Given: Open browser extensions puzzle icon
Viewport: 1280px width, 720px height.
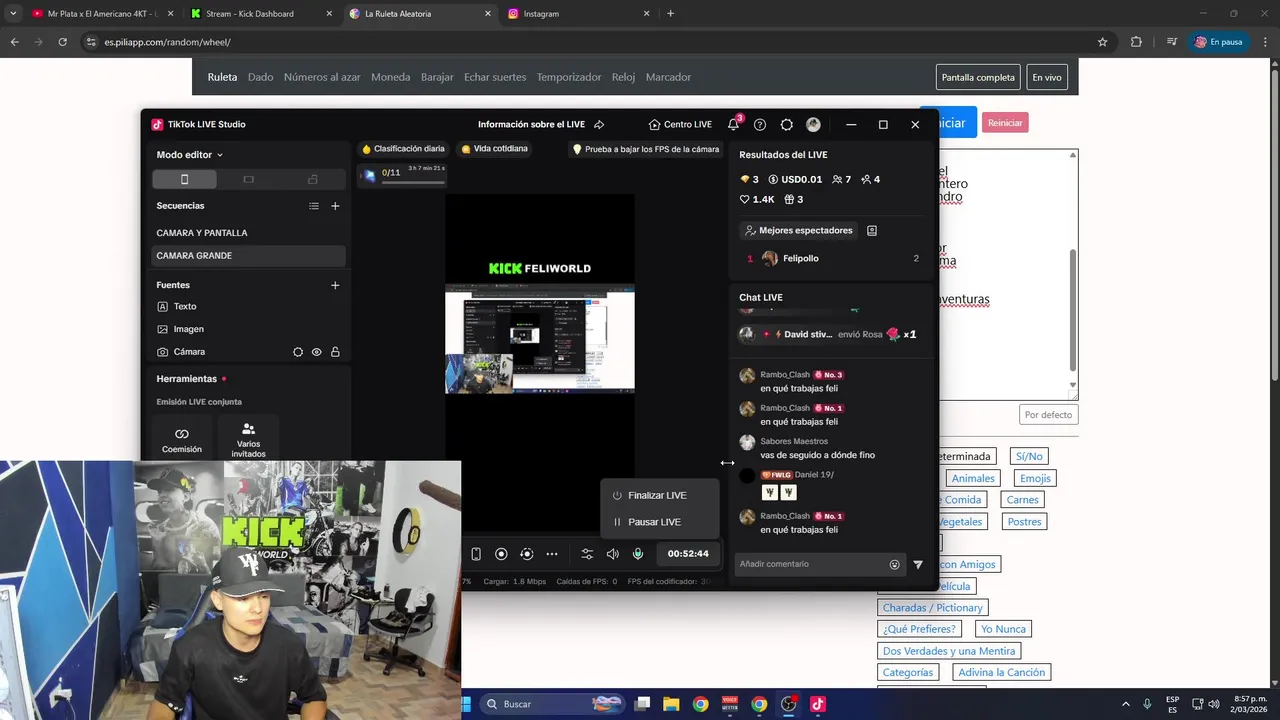Looking at the screenshot, I should pyautogui.click(x=1136, y=42).
